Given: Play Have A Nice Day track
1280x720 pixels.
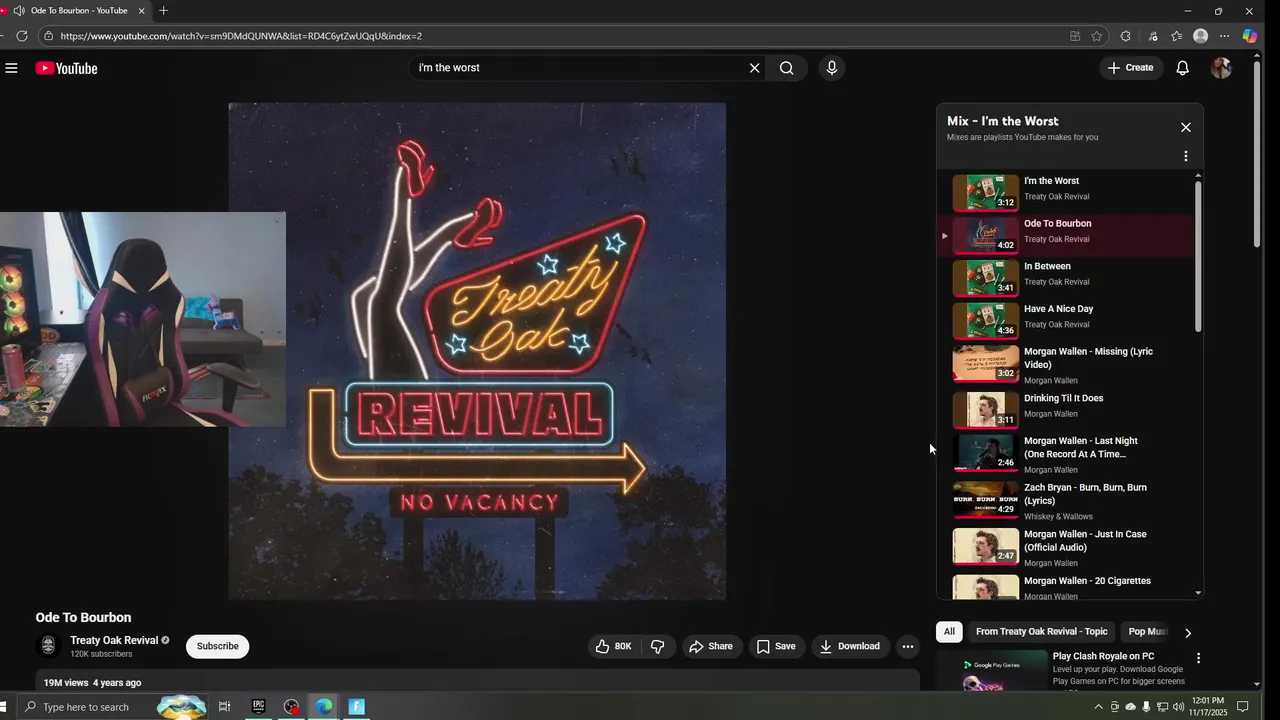Looking at the screenshot, I should click(1066, 321).
